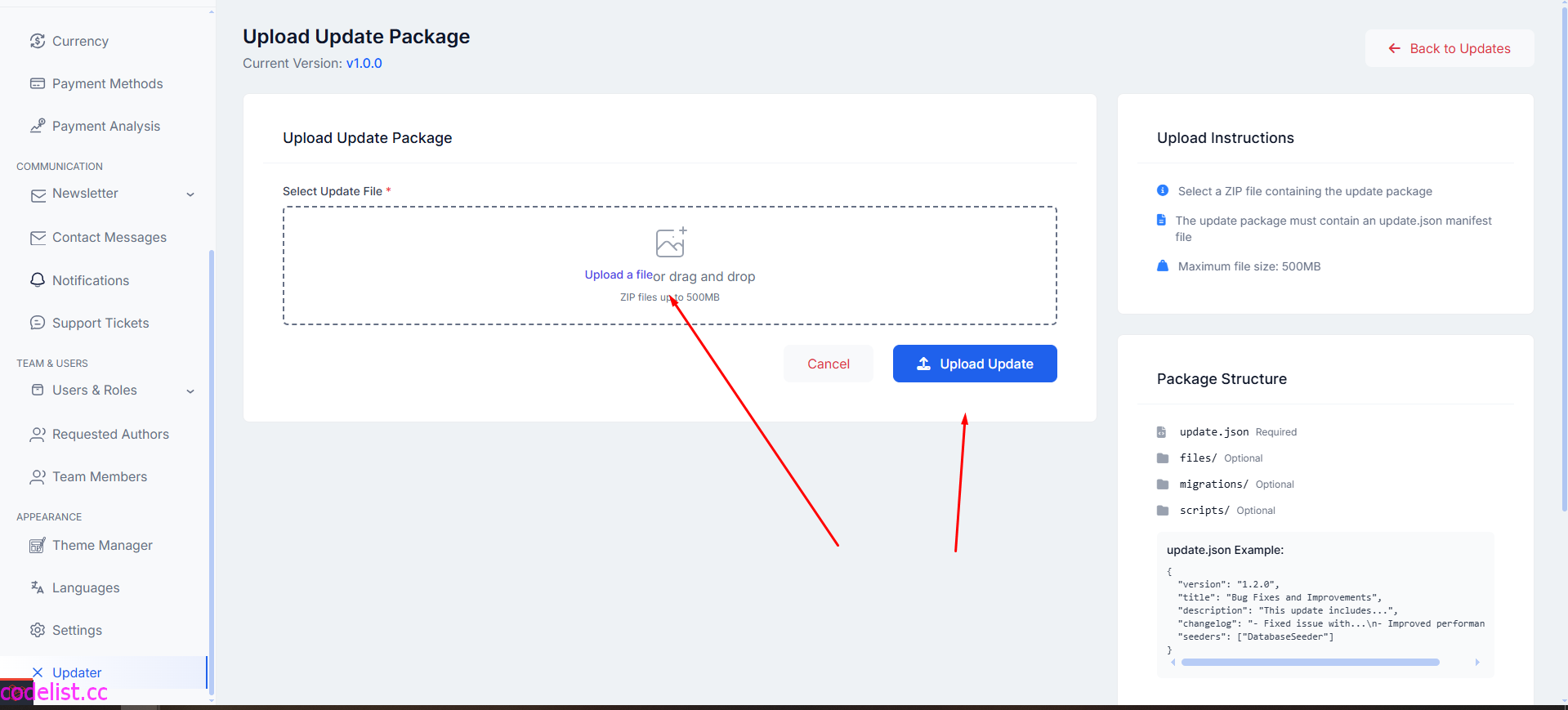Open Support Tickets section

tap(101, 323)
